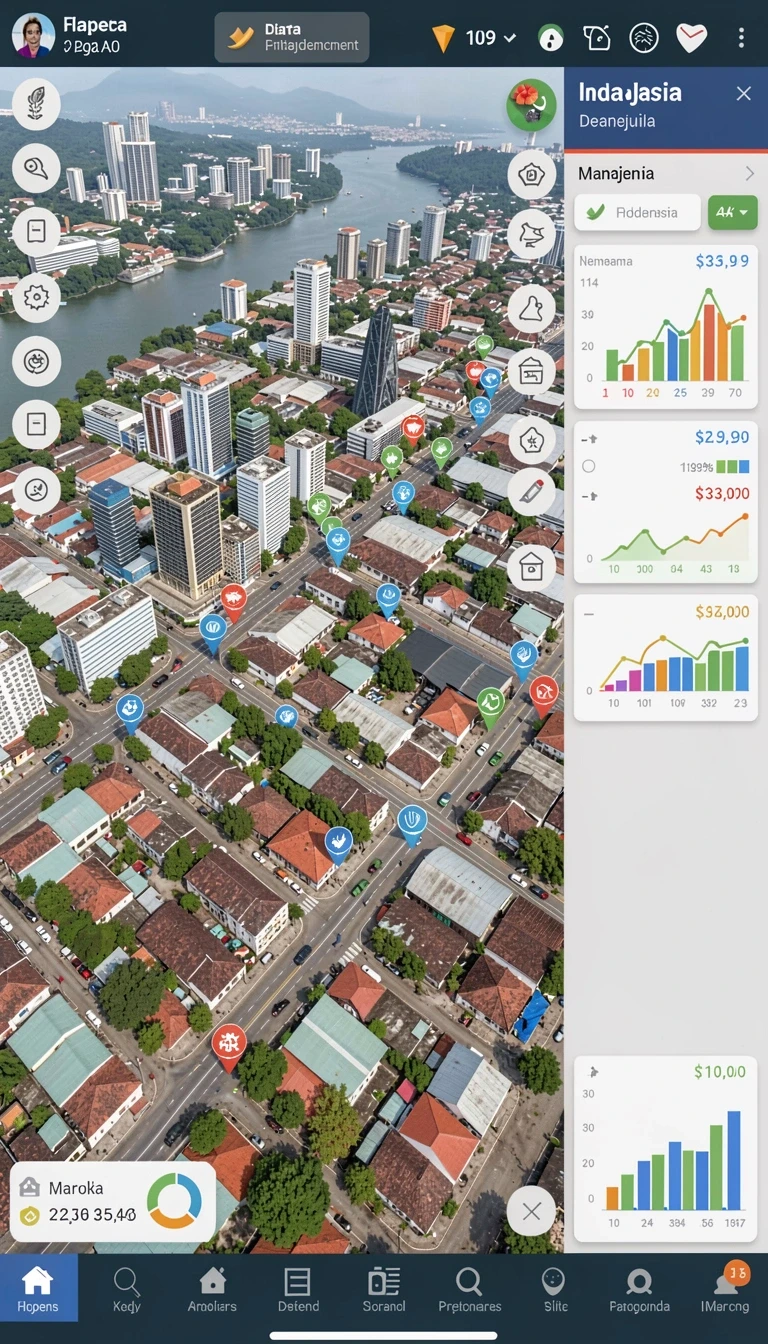This screenshot has height=1344, width=768.
Task: Open the Detend tab
Action: click(298, 1288)
